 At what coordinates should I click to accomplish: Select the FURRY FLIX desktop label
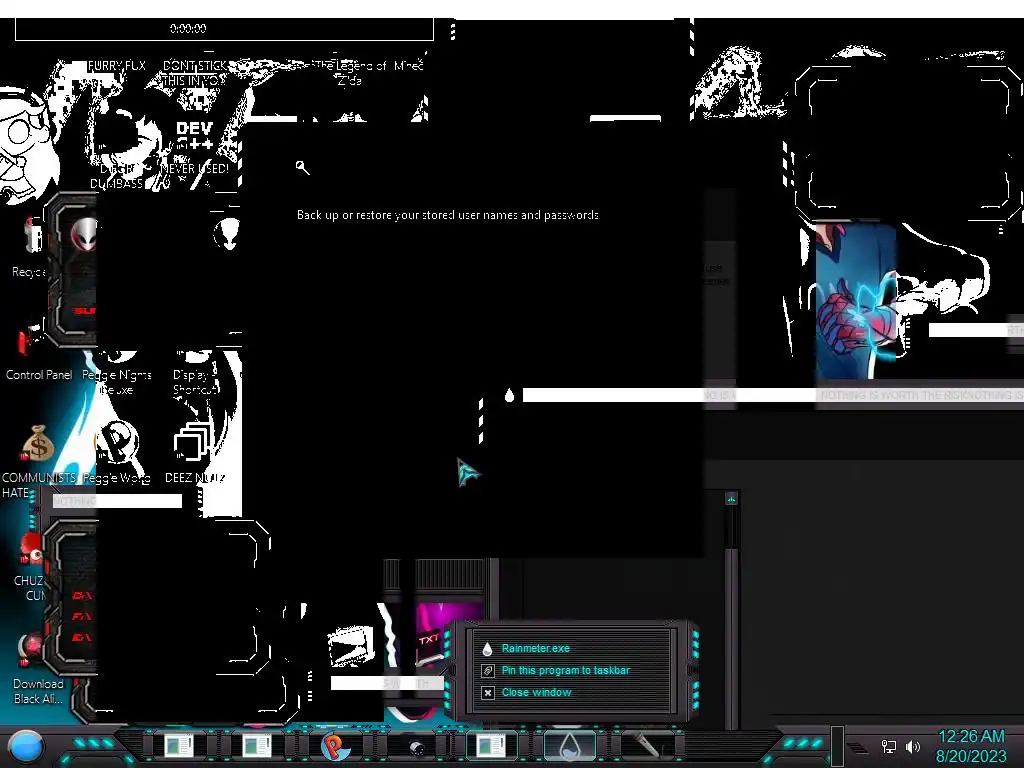117,66
